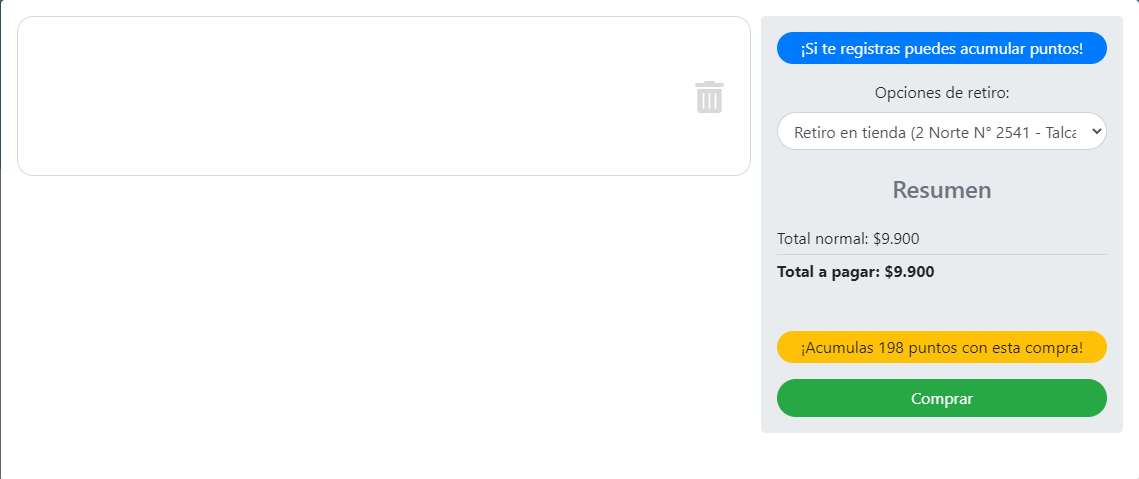Click blank grey space in the summary panel
The height and width of the screenshot is (479, 1139).
click(941, 306)
